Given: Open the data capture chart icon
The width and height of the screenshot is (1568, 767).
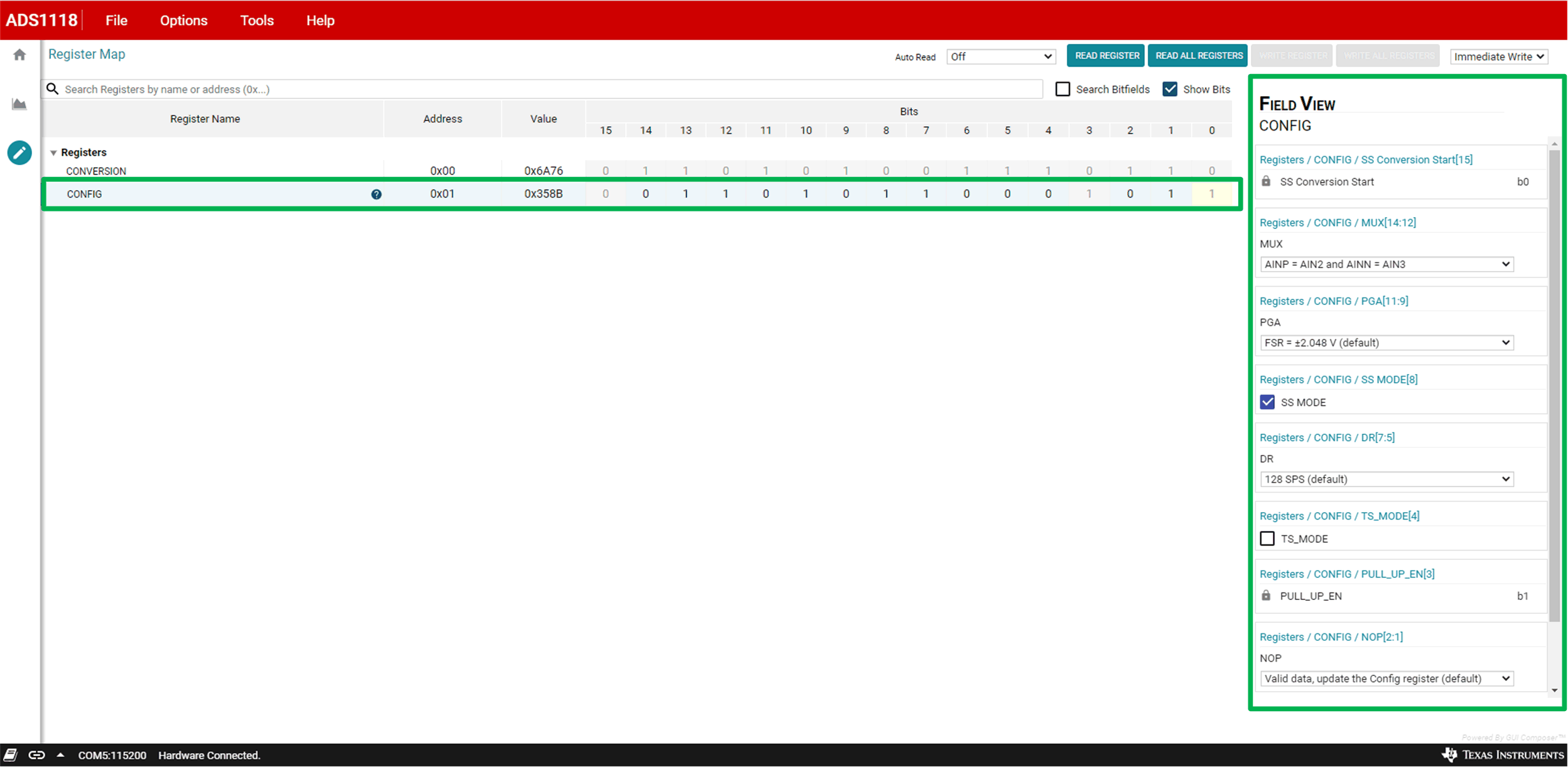Looking at the screenshot, I should pos(19,104).
